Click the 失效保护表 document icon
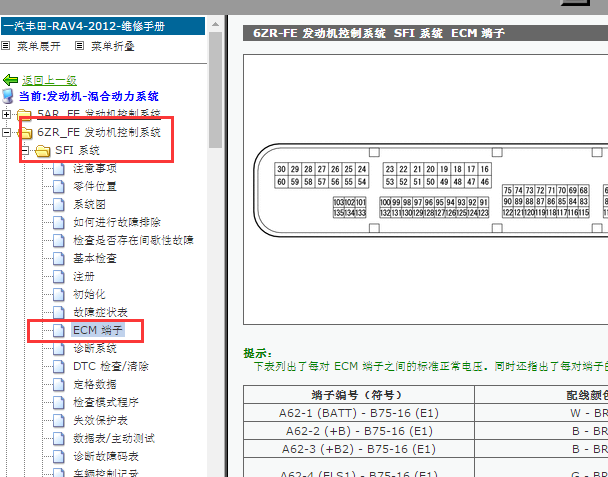The height and width of the screenshot is (477, 608). pyautogui.click(x=59, y=421)
